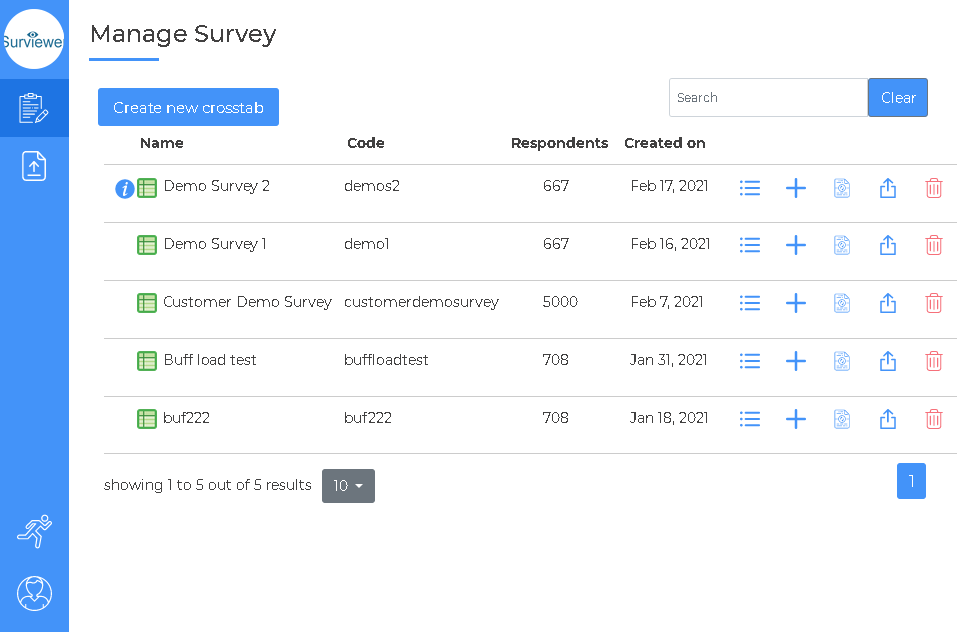957x632 pixels.
Task: Open the upload file sidebar icon
Action: [x=34, y=166]
